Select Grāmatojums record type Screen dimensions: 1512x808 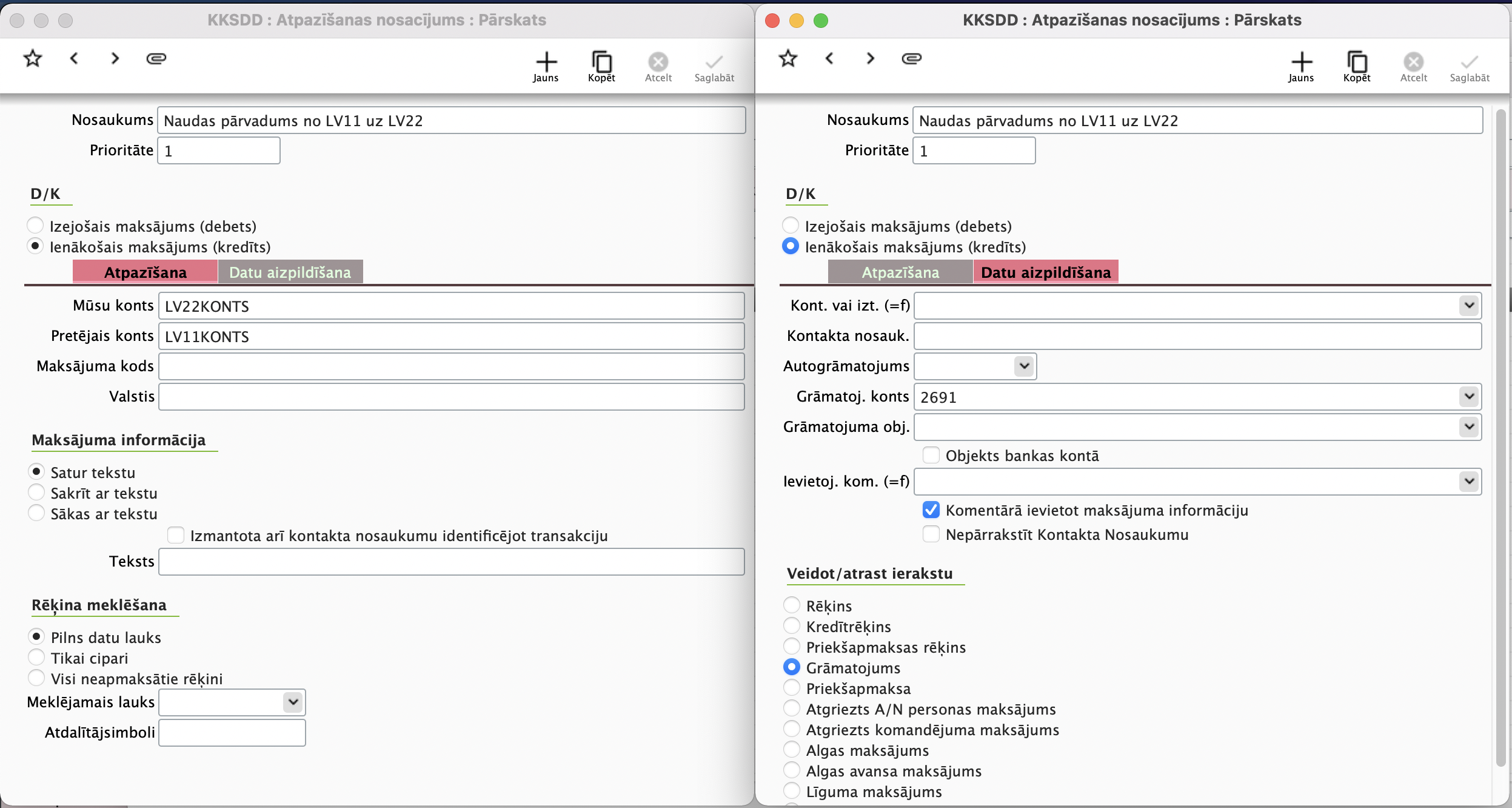pos(792,667)
